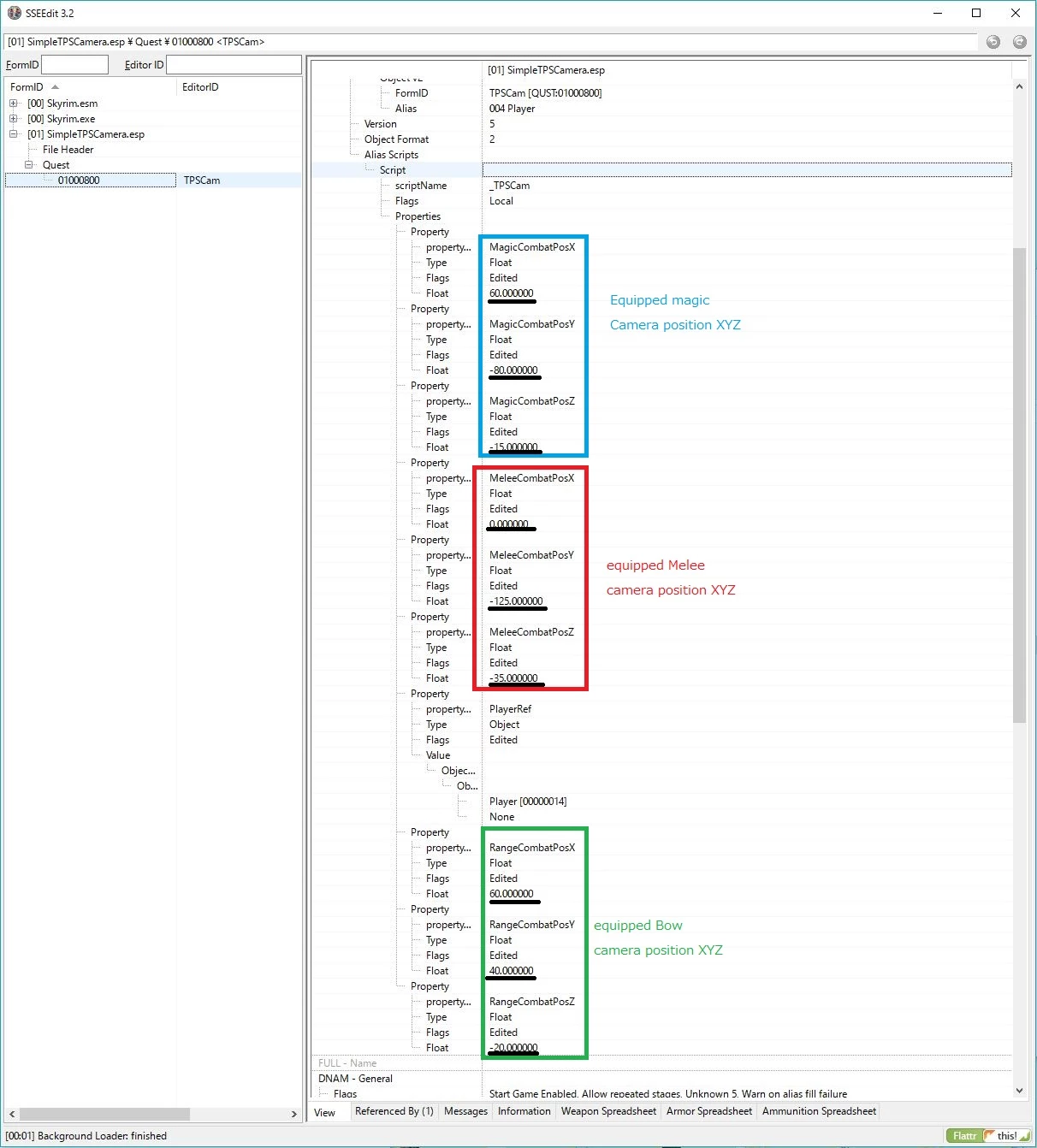Click the vertical scrollbar down arrow
1037x1148 pixels.
1019,1091
